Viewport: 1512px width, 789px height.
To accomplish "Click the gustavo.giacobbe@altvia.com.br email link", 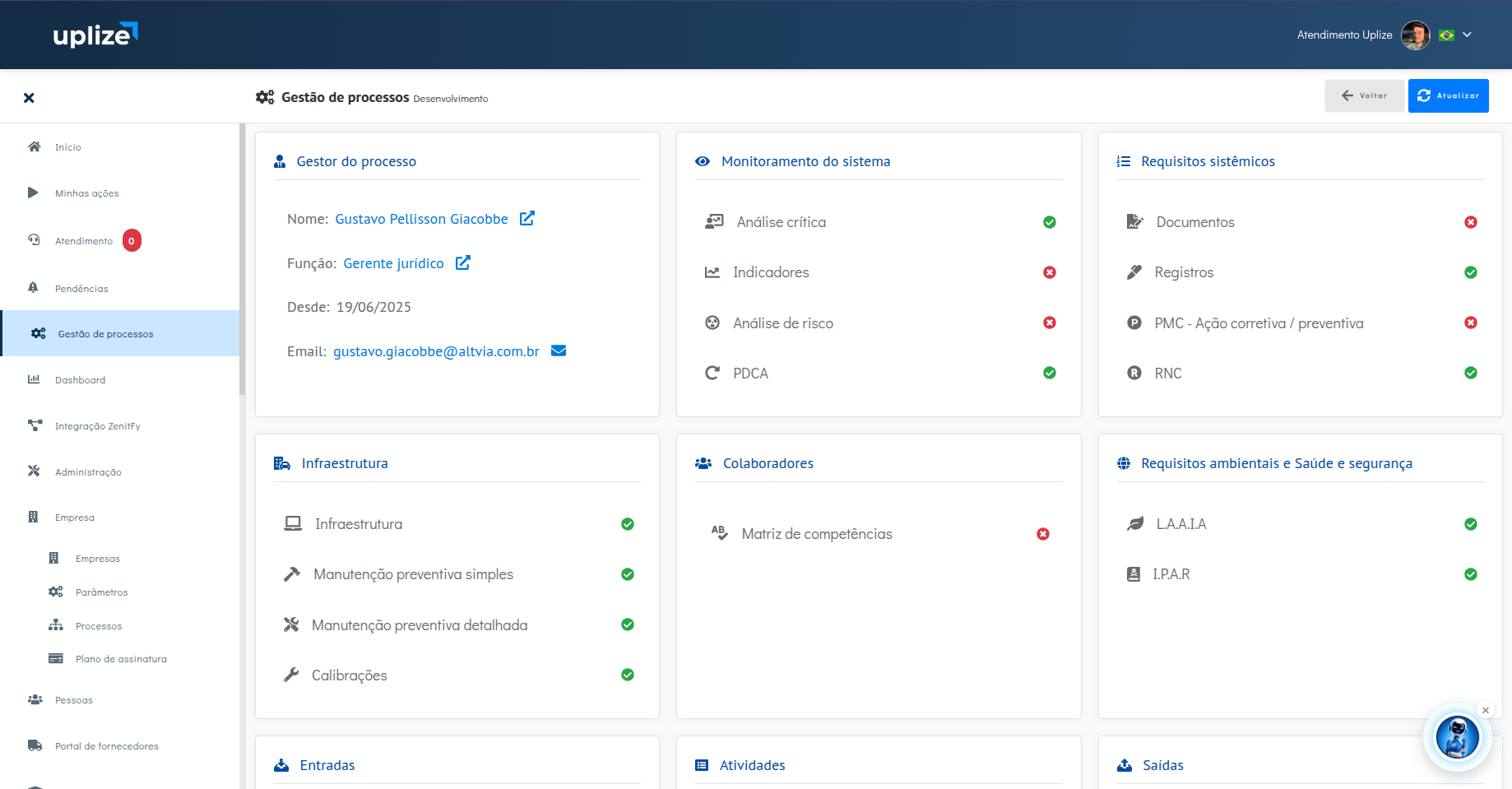I will pos(436,351).
